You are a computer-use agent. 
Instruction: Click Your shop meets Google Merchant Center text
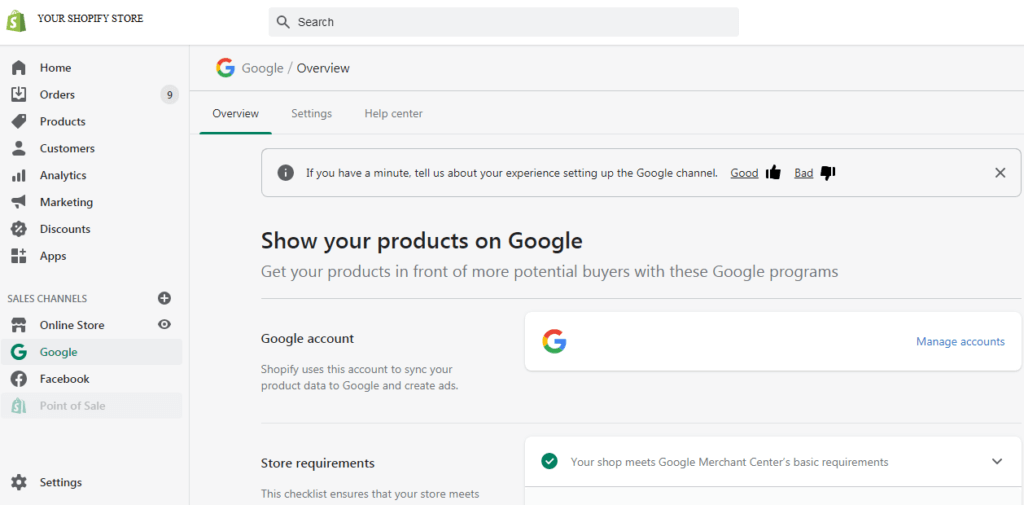coord(729,462)
